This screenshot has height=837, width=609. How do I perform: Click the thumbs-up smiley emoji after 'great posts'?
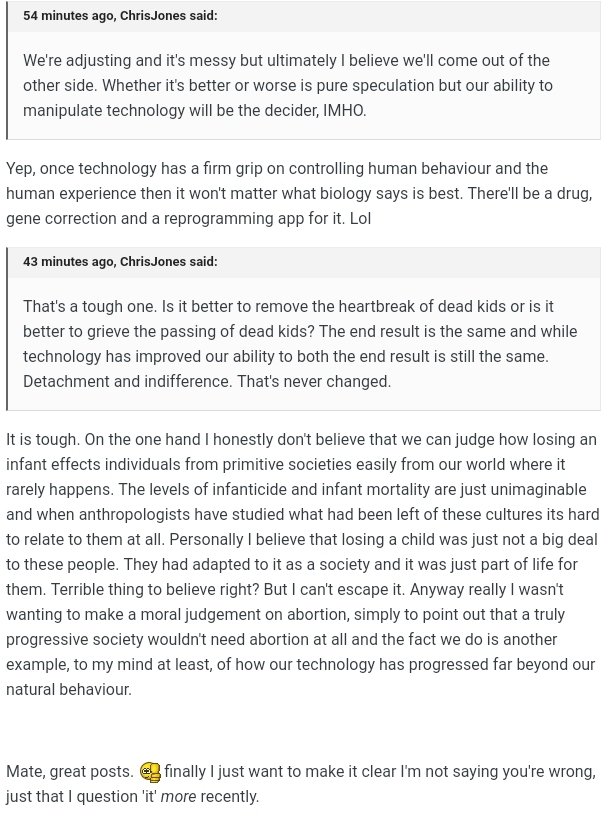(150, 772)
